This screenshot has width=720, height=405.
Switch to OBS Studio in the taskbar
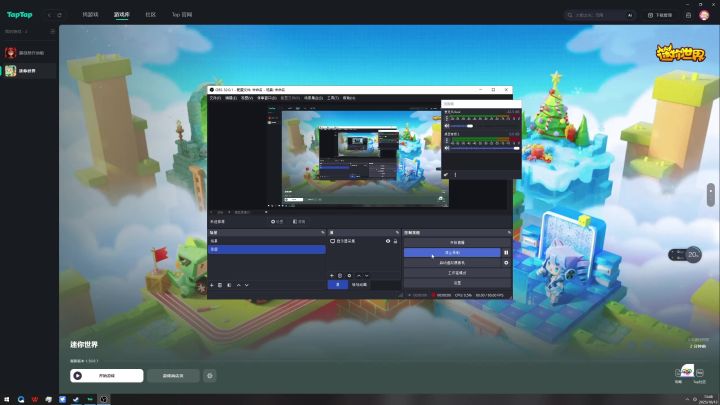[104, 399]
